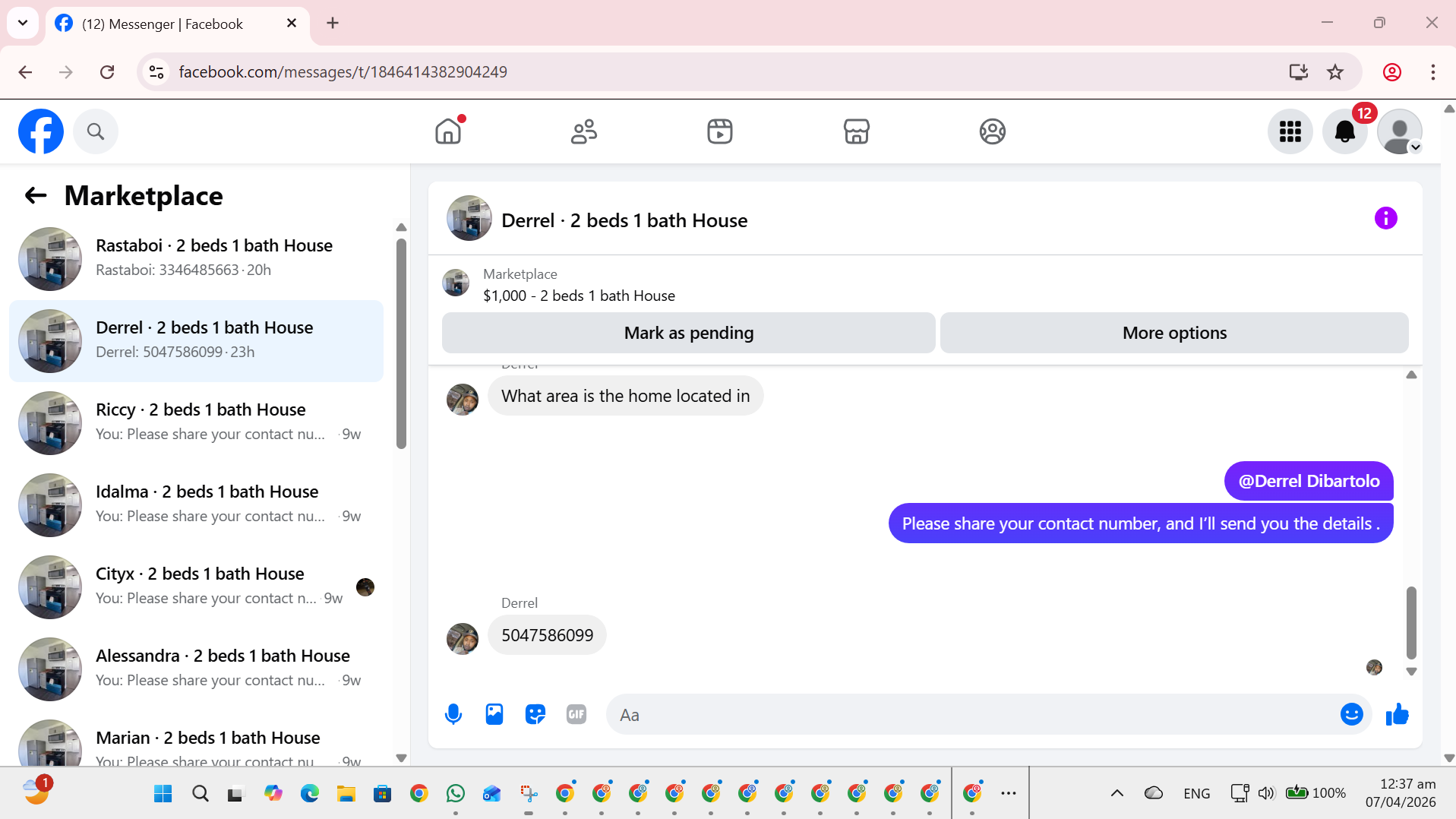The width and height of the screenshot is (1456, 819).
Task: Open WhatsApp from the taskbar
Action: click(456, 794)
